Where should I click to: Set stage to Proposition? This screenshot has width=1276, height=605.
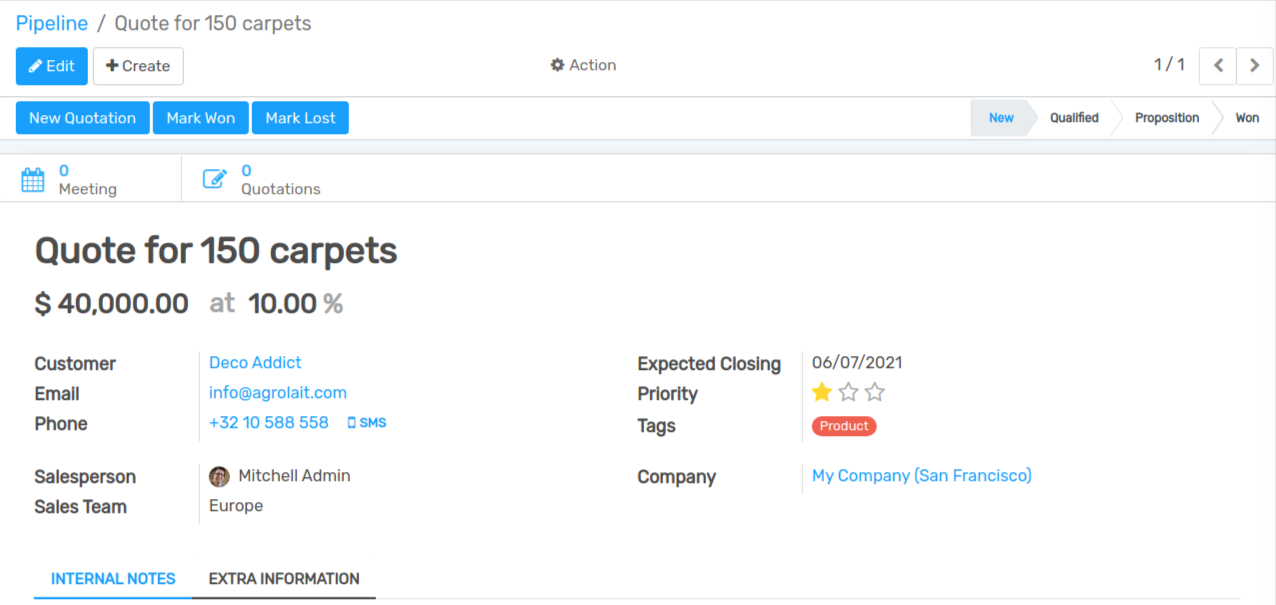(1167, 118)
